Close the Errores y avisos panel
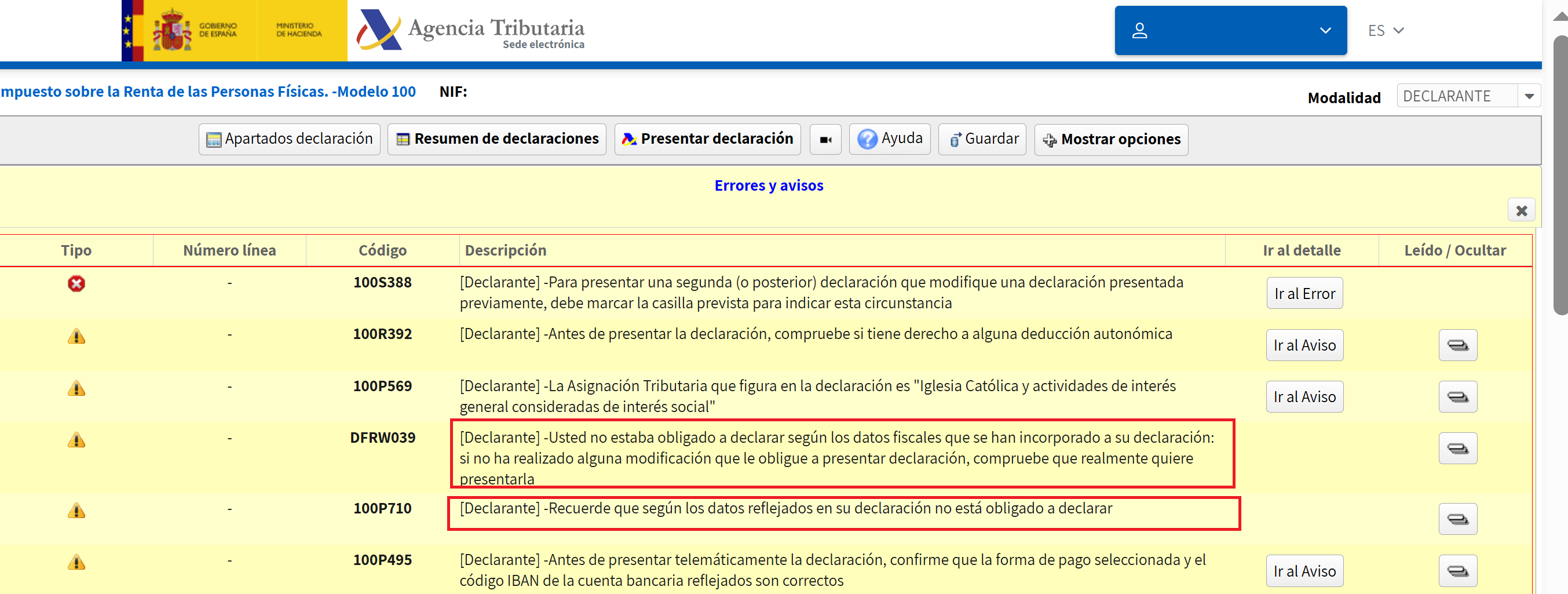Image resolution: width=1568 pixels, height=594 pixels. pyautogui.click(x=1522, y=210)
